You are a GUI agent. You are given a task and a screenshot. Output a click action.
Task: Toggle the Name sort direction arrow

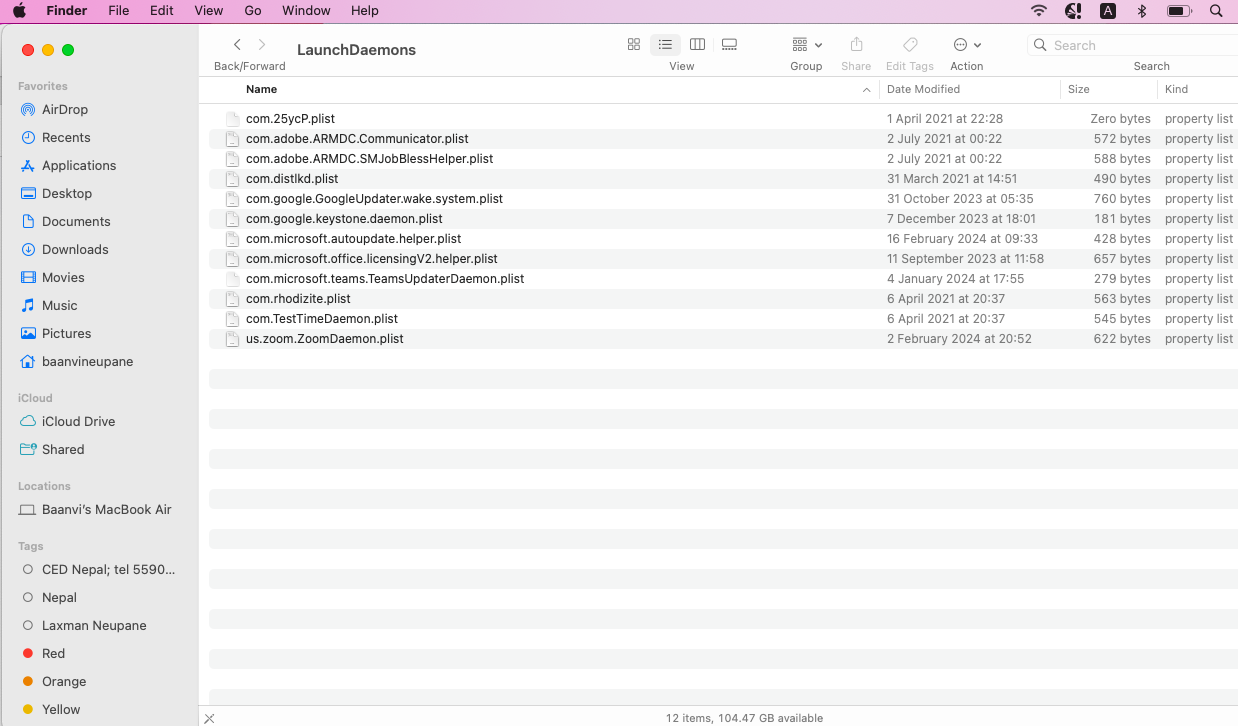[866, 90]
